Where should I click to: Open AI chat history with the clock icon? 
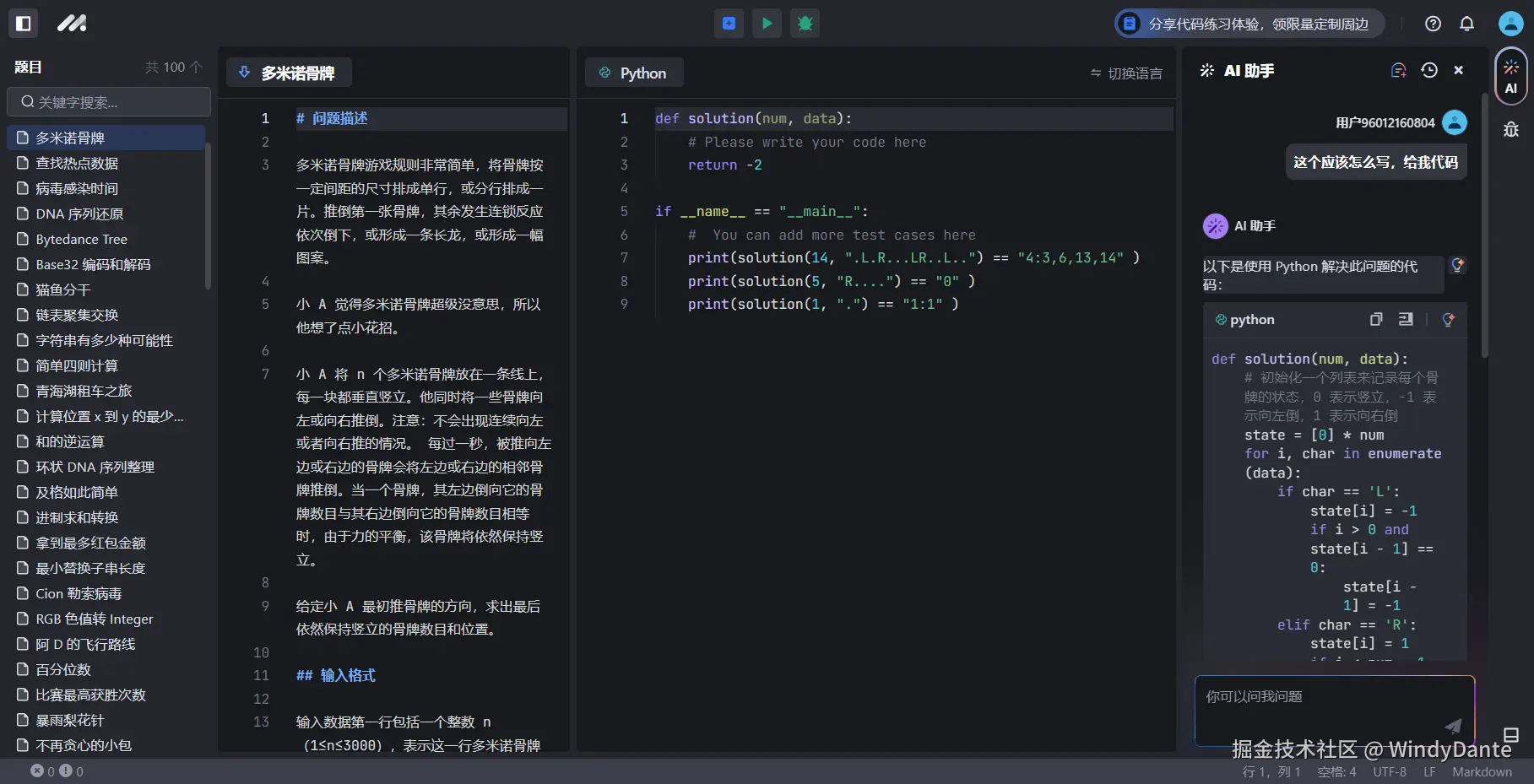[1428, 70]
